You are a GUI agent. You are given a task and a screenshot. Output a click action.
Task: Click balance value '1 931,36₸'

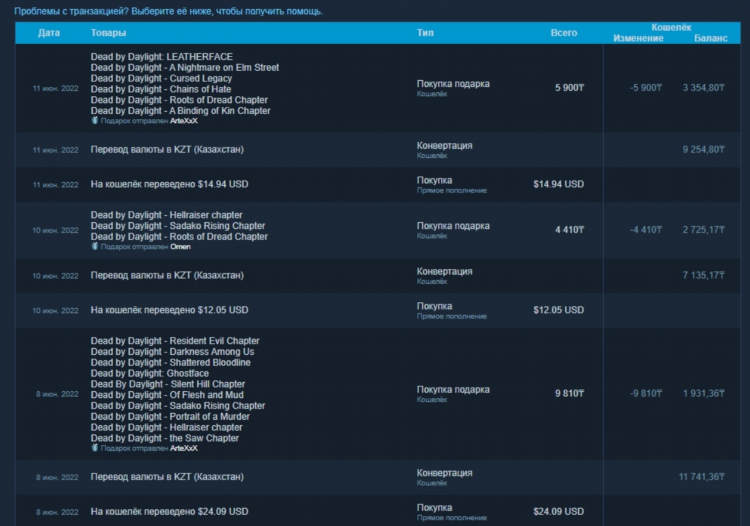tap(703, 394)
